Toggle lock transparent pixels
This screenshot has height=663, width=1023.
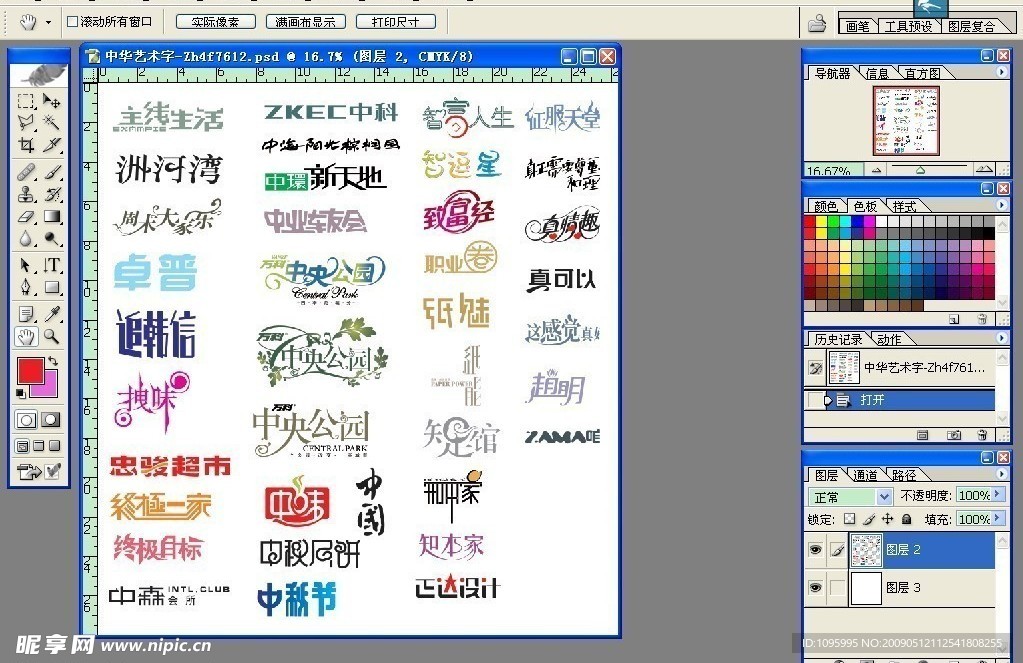coord(849,519)
